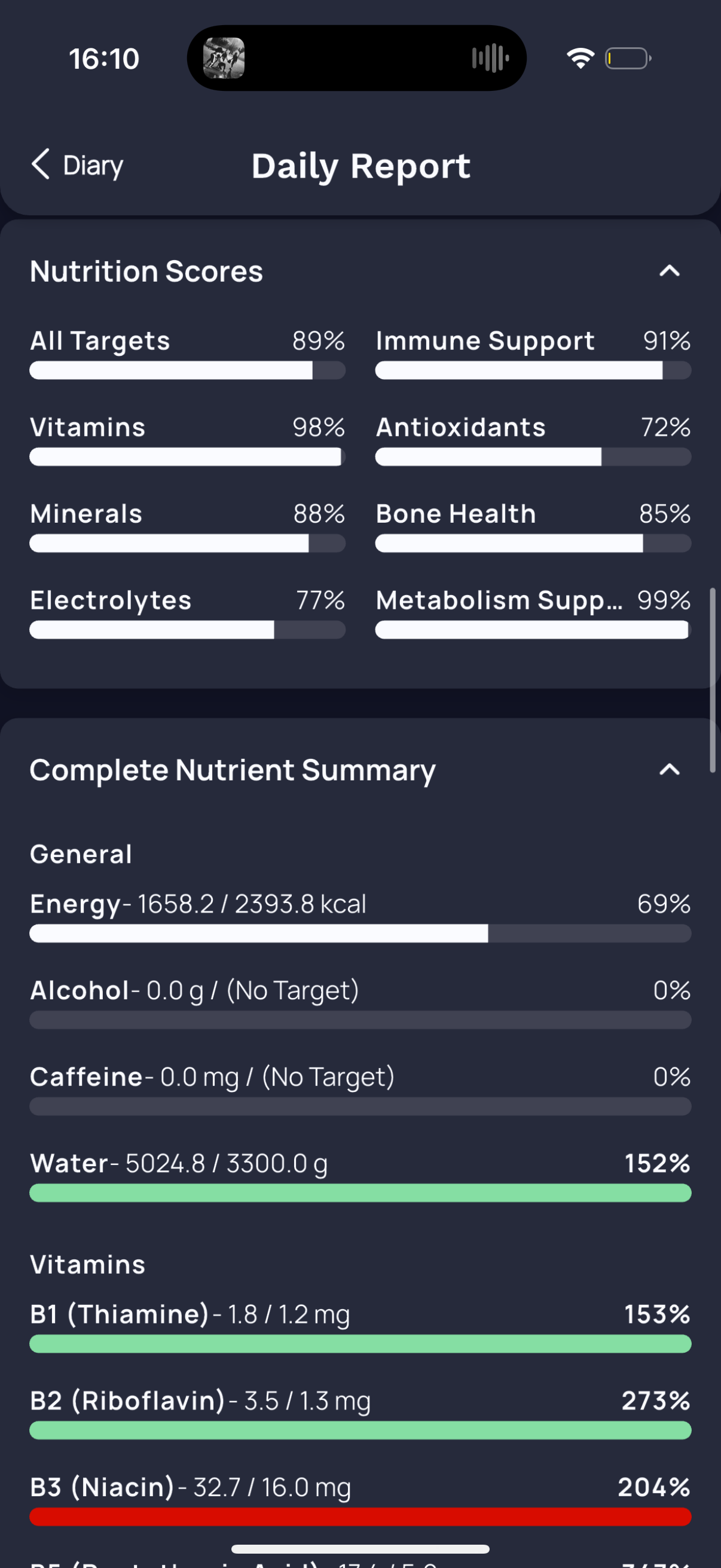Tap the back chevron next to Diary
721x1568 pixels.
(x=40, y=164)
